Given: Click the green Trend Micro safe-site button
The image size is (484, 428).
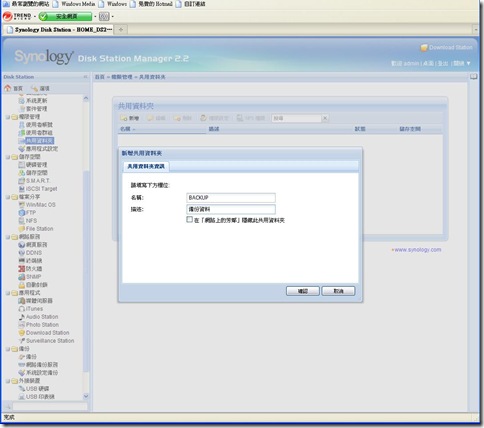Looking at the screenshot, I should click(x=65, y=16).
